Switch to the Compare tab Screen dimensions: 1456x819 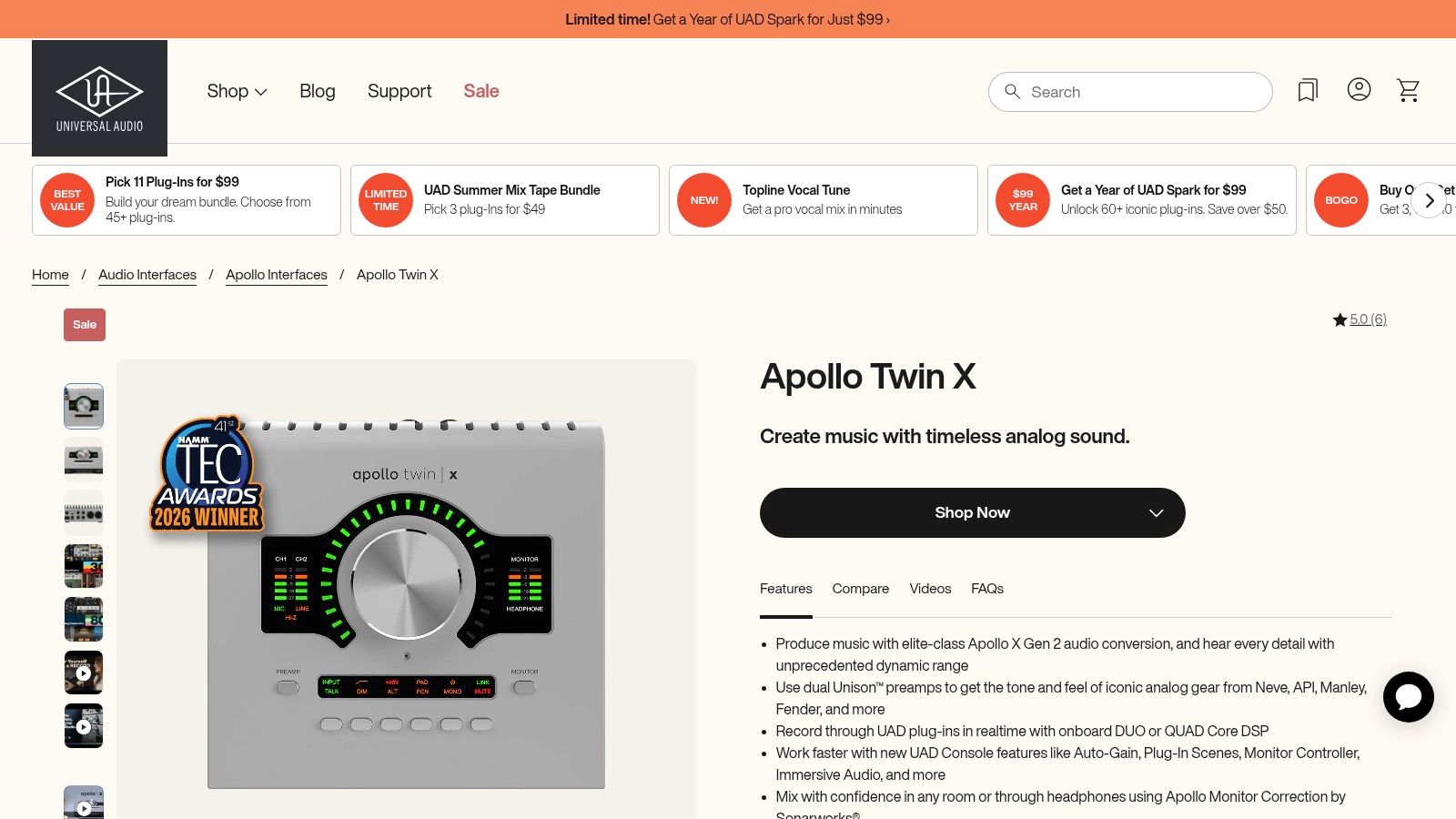pyautogui.click(x=861, y=589)
